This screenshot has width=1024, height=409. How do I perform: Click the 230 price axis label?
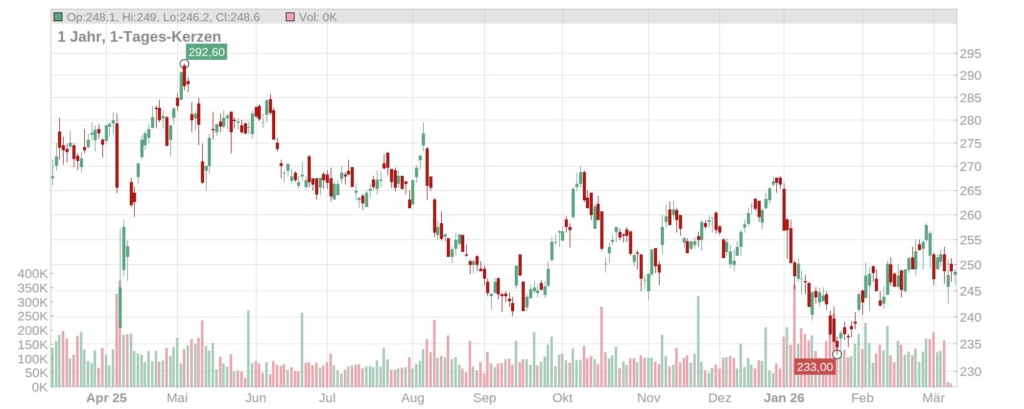971,372
